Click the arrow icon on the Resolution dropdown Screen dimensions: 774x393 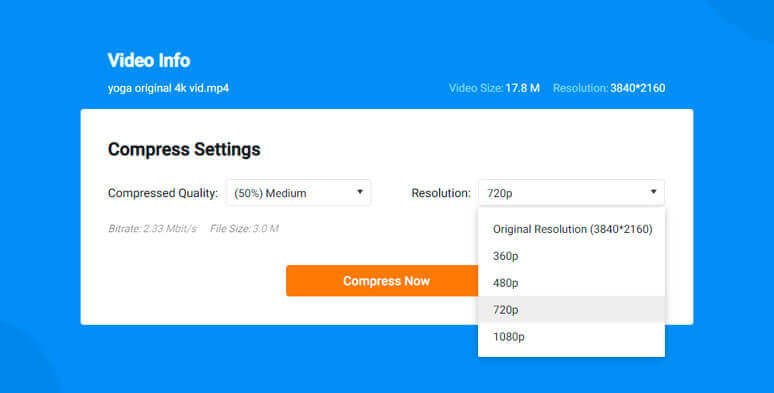[653, 192]
